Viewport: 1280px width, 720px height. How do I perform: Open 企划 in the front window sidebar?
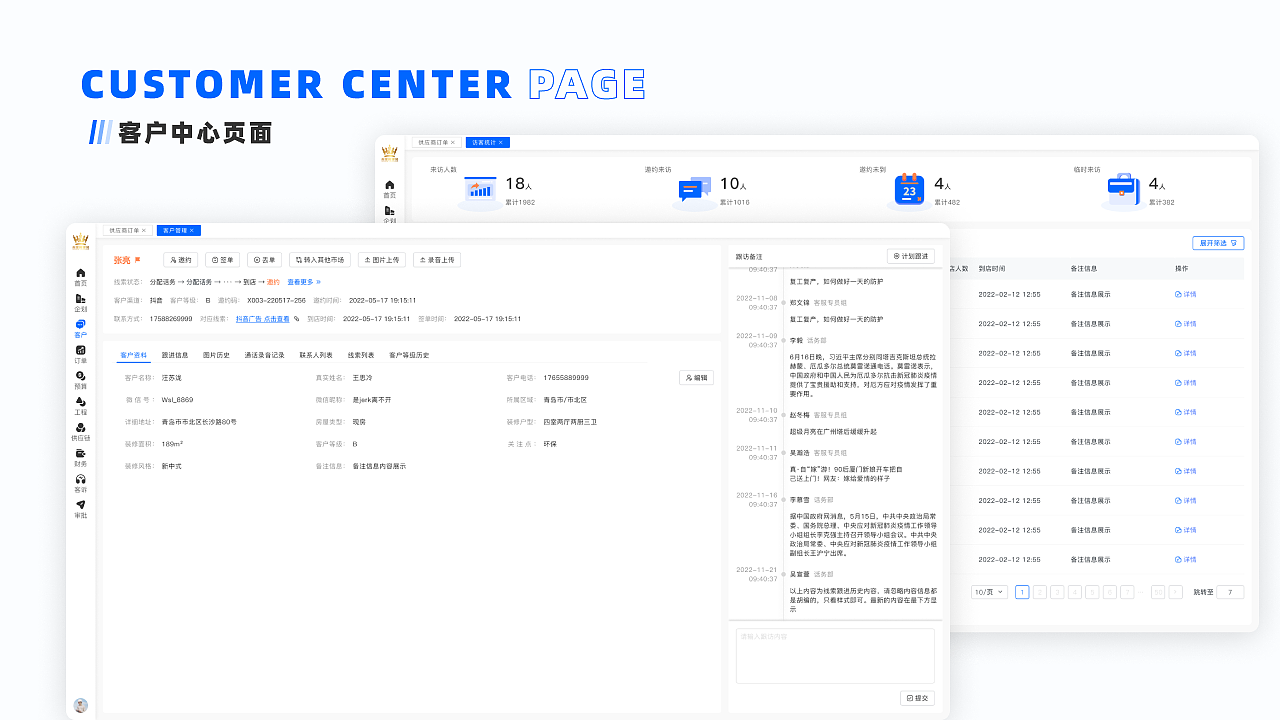point(80,302)
